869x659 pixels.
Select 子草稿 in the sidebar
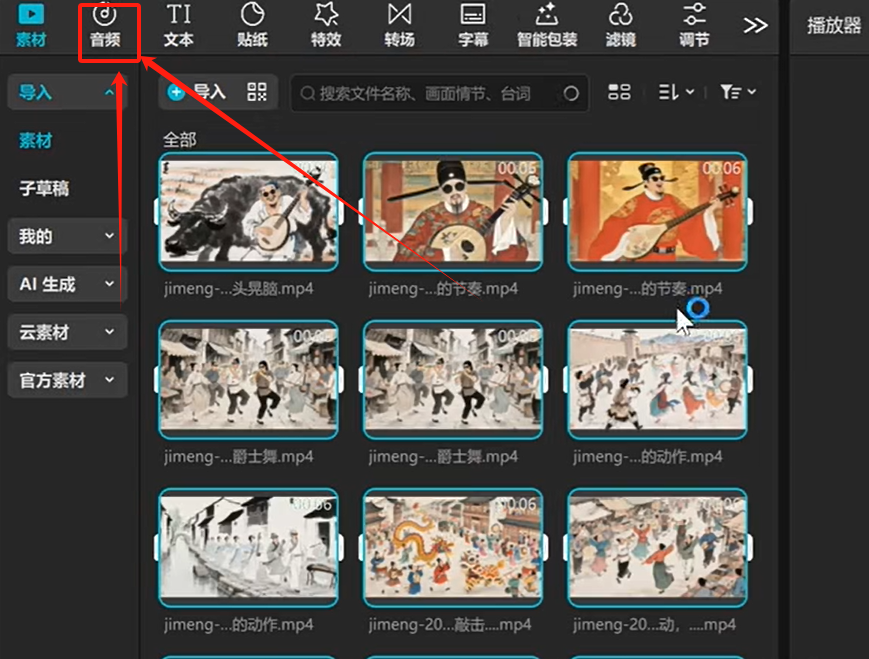coord(44,188)
